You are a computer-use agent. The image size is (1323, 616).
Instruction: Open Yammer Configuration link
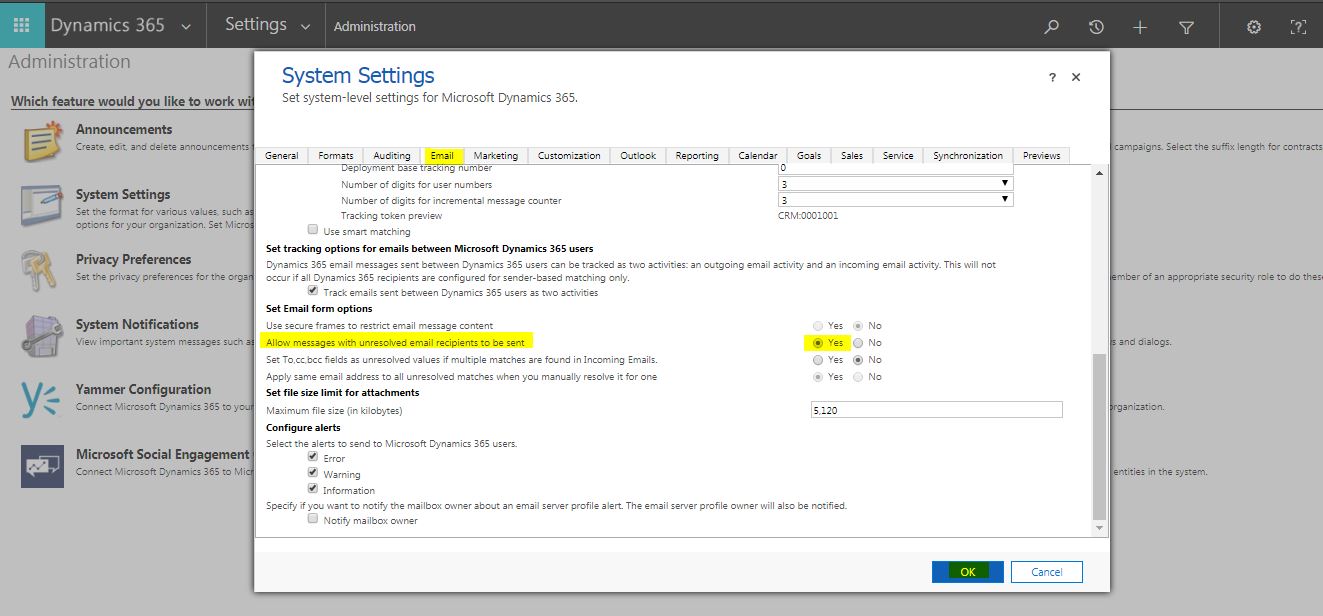[x=143, y=389]
